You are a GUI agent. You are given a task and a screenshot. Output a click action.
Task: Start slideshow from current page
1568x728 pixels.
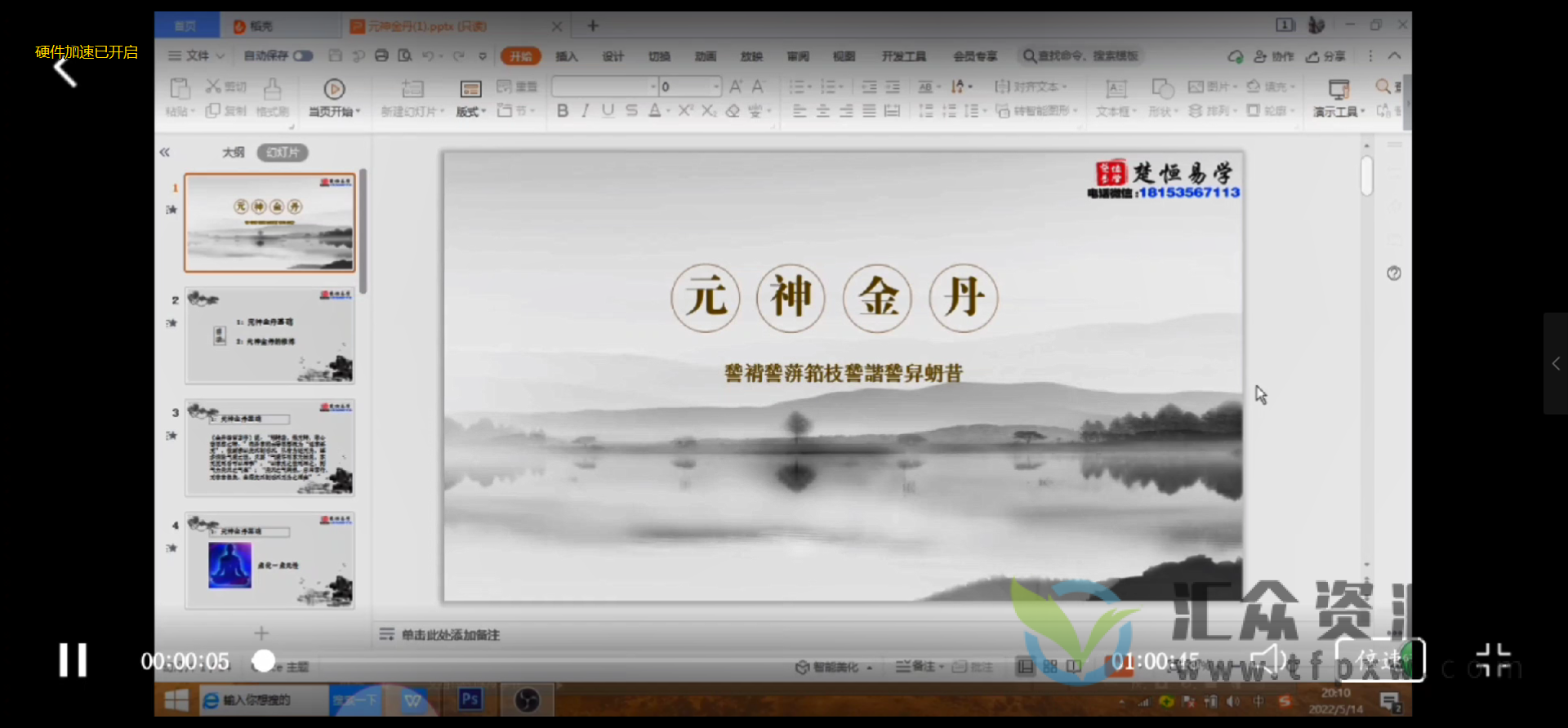coord(334,97)
